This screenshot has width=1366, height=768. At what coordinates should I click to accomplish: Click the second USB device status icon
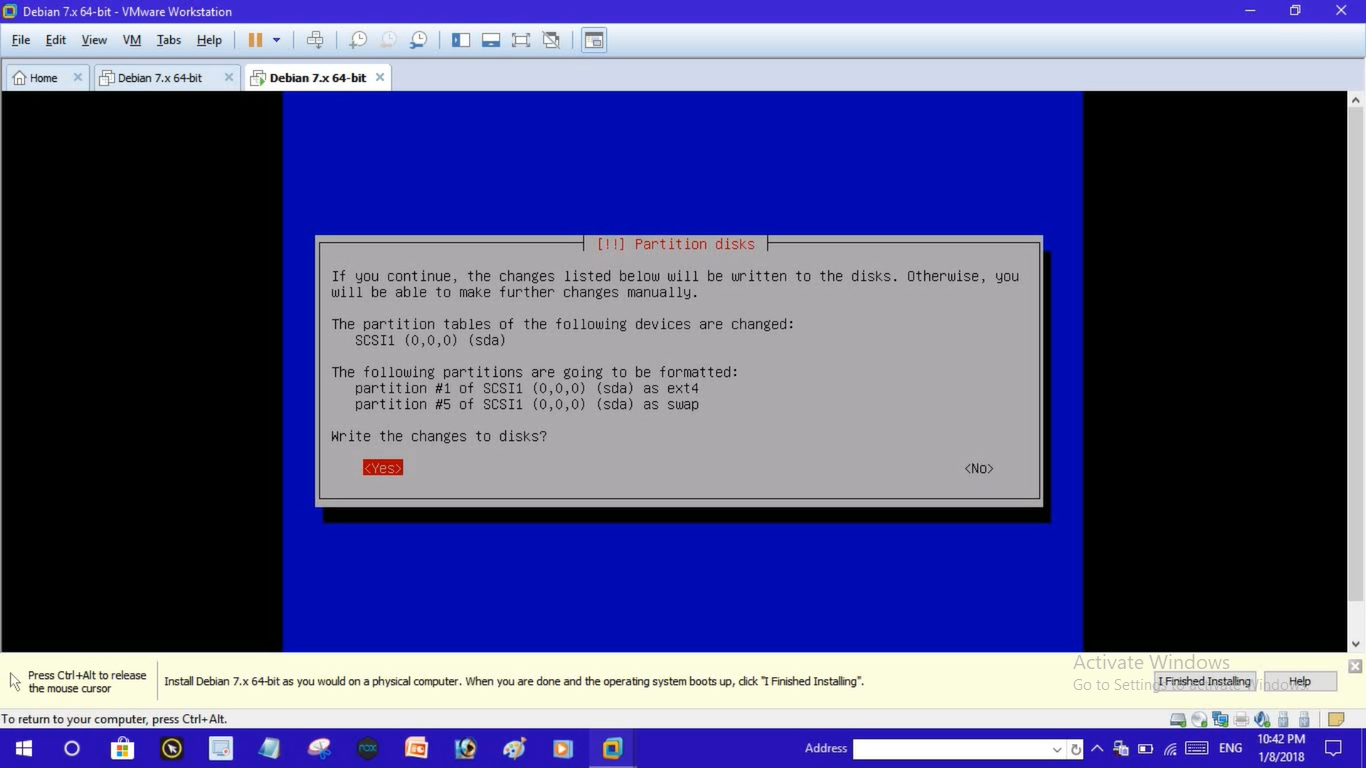[x=1304, y=719]
